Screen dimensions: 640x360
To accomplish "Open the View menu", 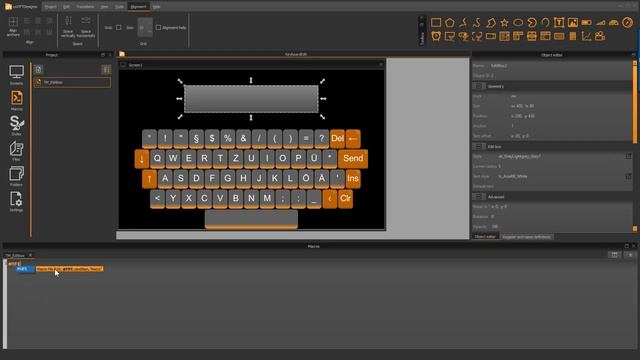I will click(104, 7).
